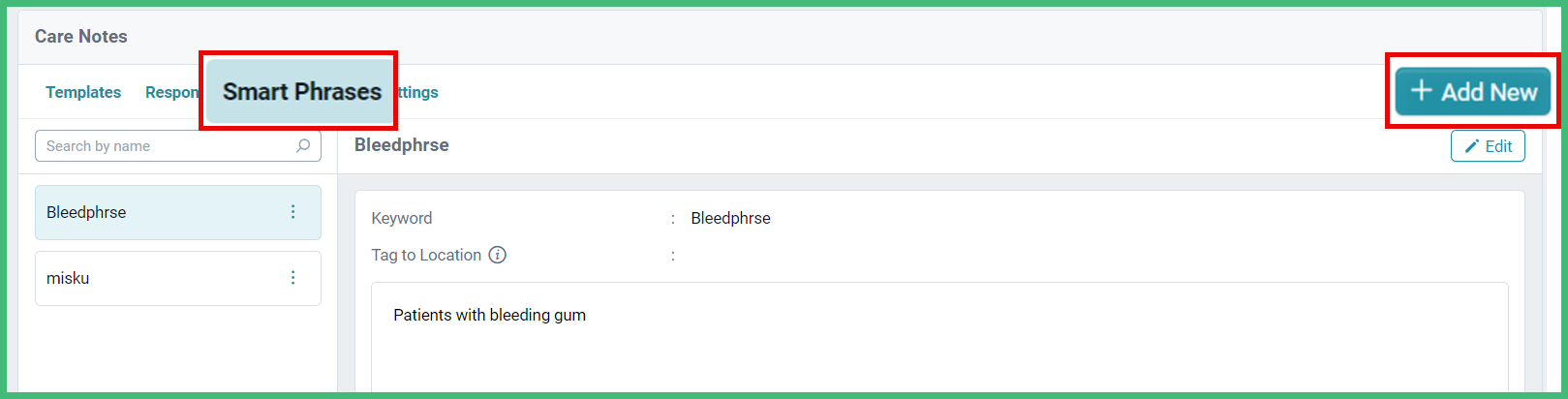Click the Keyword value Bleedphrse
The width and height of the screenshot is (1568, 399).
pyautogui.click(x=730, y=218)
